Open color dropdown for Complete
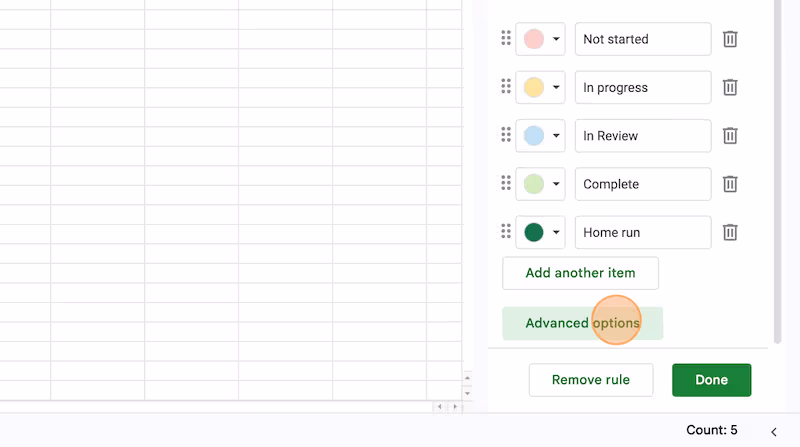The height and width of the screenshot is (447, 800). [556, 184]
